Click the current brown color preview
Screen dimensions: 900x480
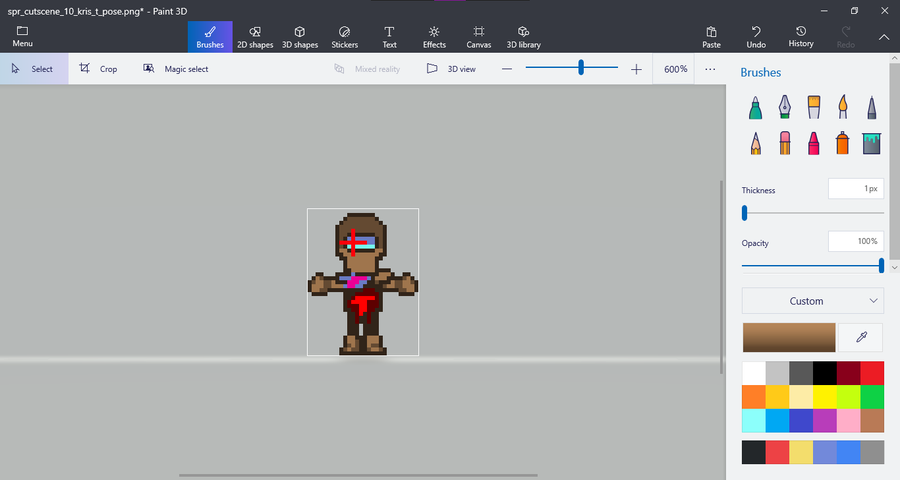(x=789, y=337)
